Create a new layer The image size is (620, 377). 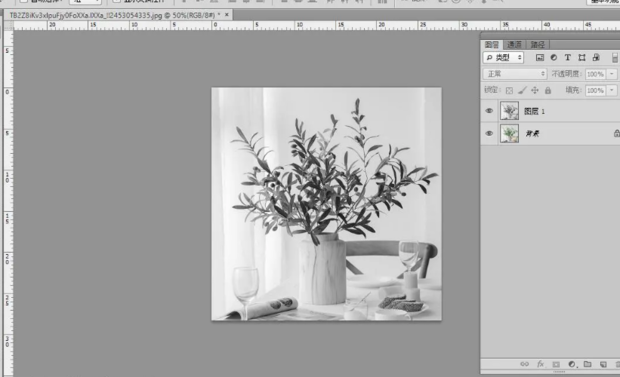tap(603, 364)
